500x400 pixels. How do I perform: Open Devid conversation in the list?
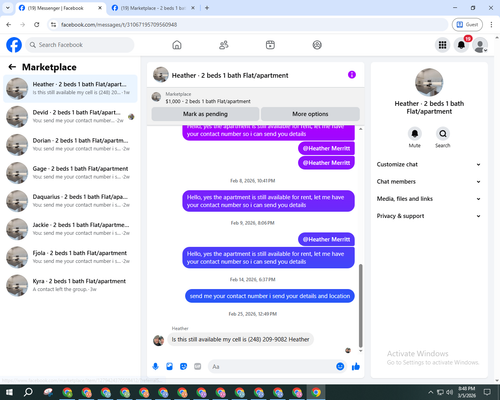click(x=70, y=117)
